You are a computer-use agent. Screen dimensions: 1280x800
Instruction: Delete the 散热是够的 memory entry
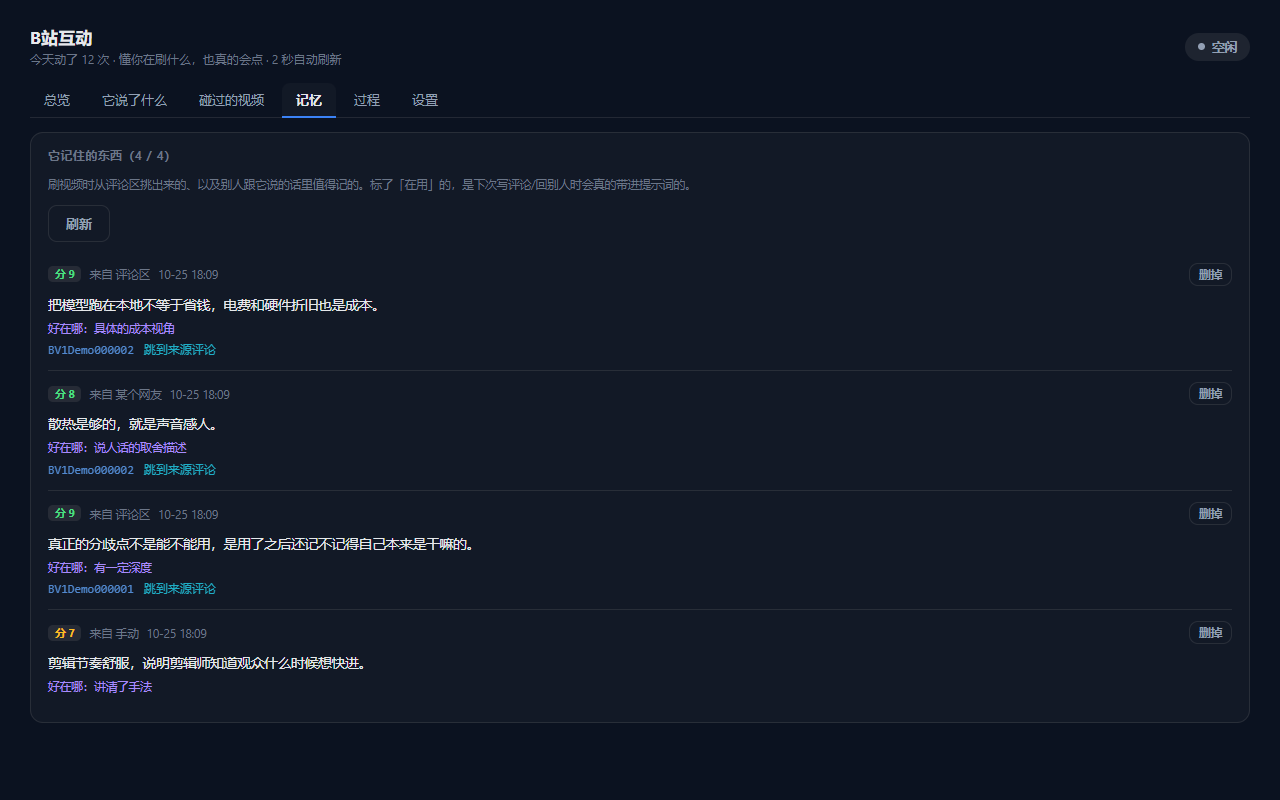pyautogui.click(x=1210, y=394)
